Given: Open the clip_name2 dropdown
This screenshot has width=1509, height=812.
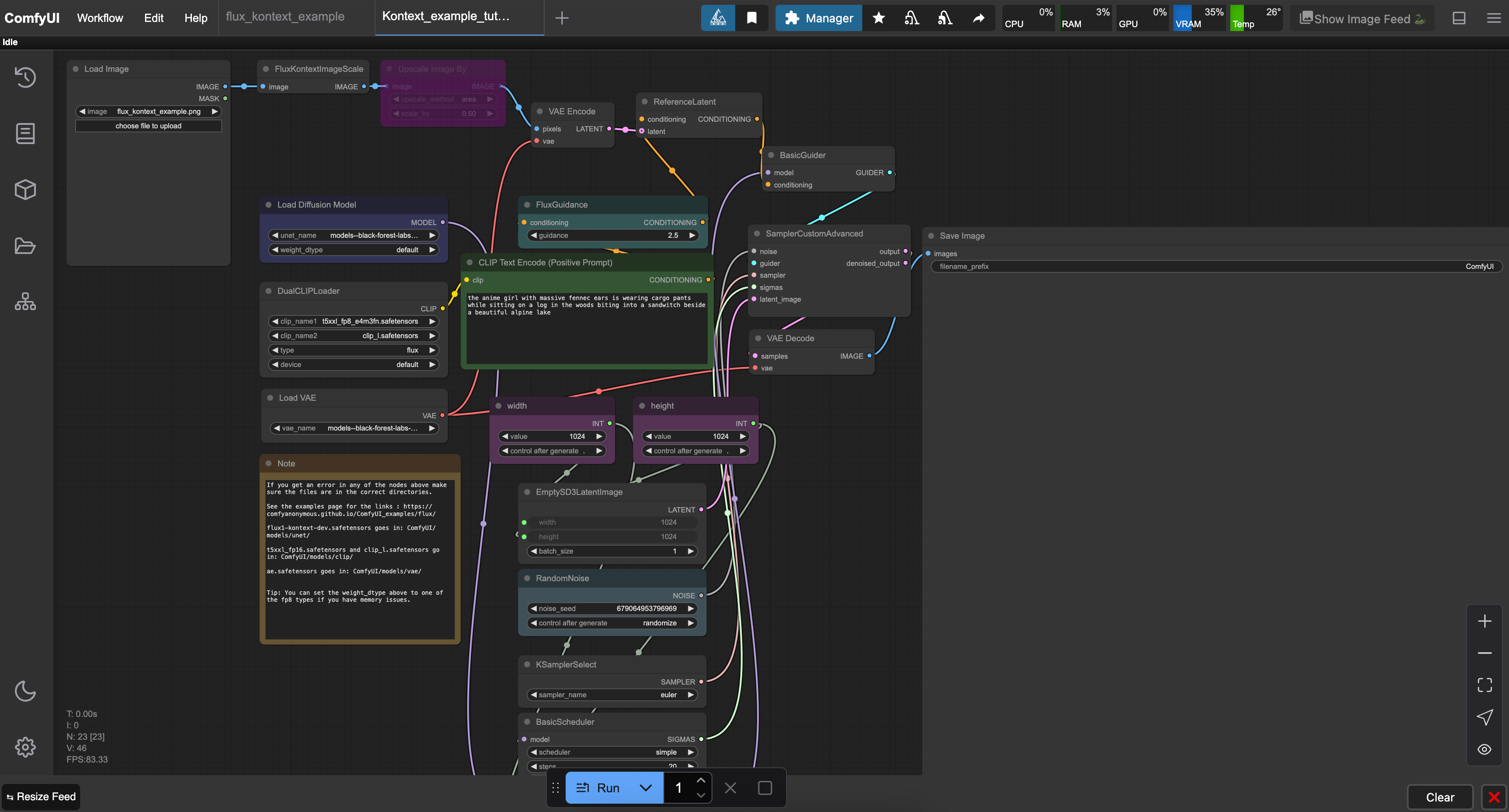Looking at the screenshot, I should tap(354, 336).
